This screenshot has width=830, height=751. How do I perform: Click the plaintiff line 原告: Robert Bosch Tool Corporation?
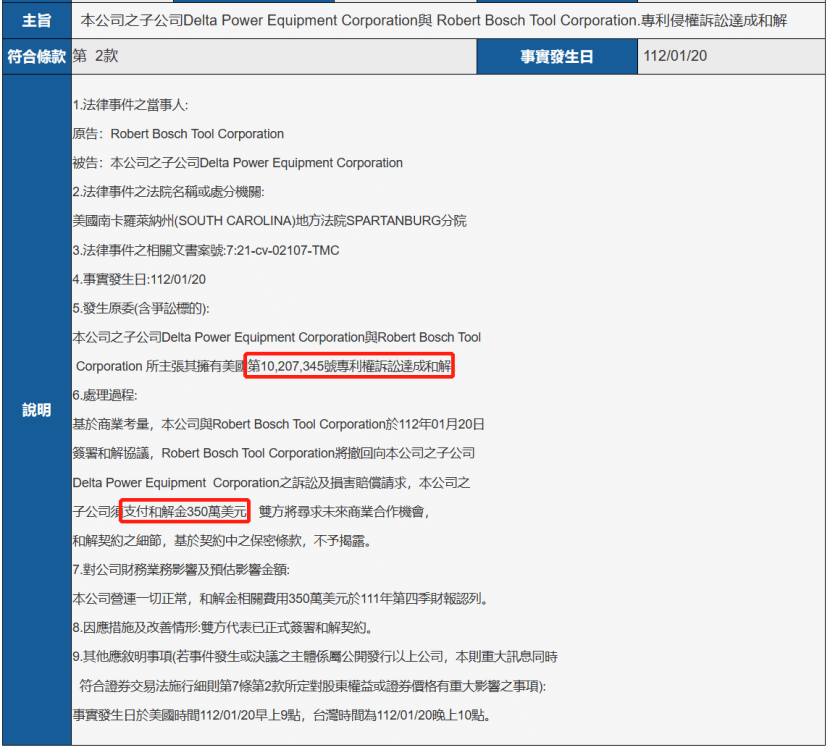(x=178, y=134)
